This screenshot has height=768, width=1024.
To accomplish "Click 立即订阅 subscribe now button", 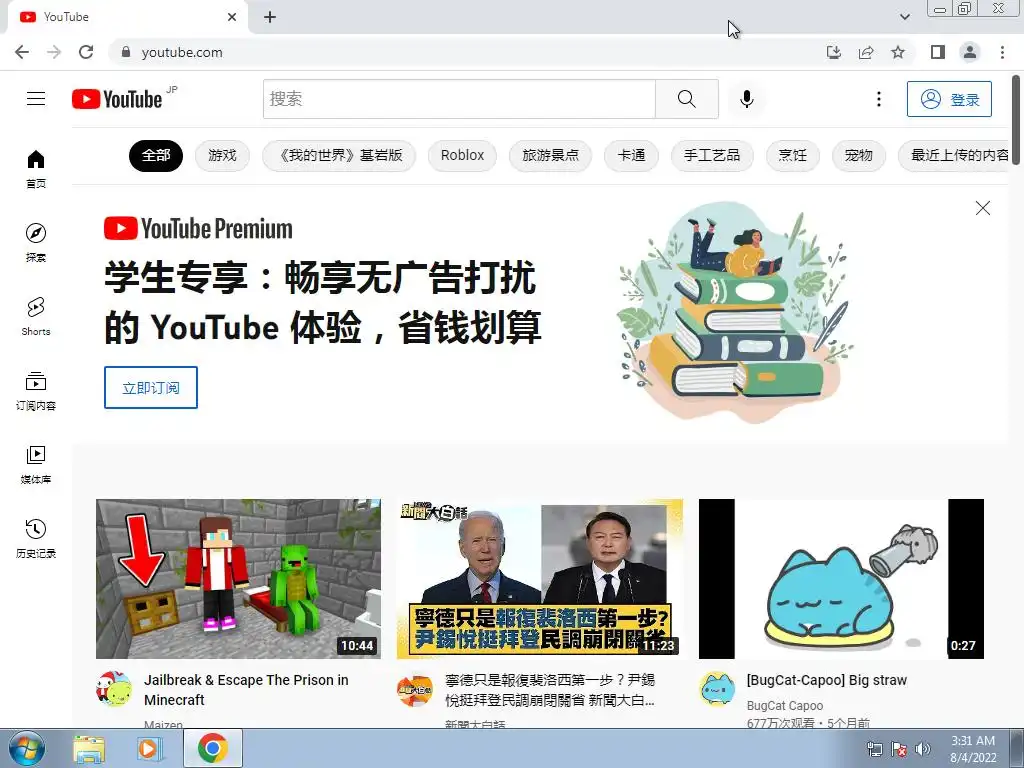I will [151, 388].
